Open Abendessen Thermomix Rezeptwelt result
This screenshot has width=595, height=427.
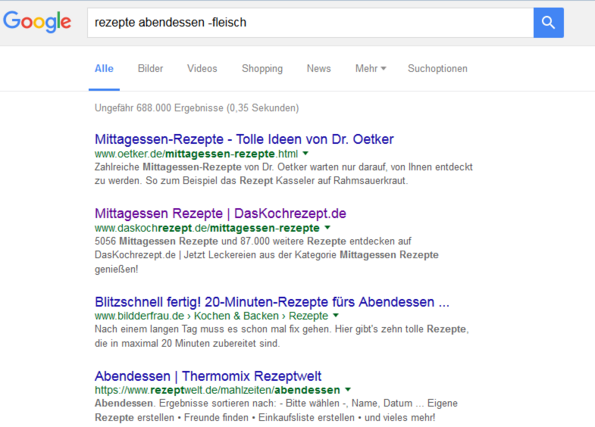[208, 376]
